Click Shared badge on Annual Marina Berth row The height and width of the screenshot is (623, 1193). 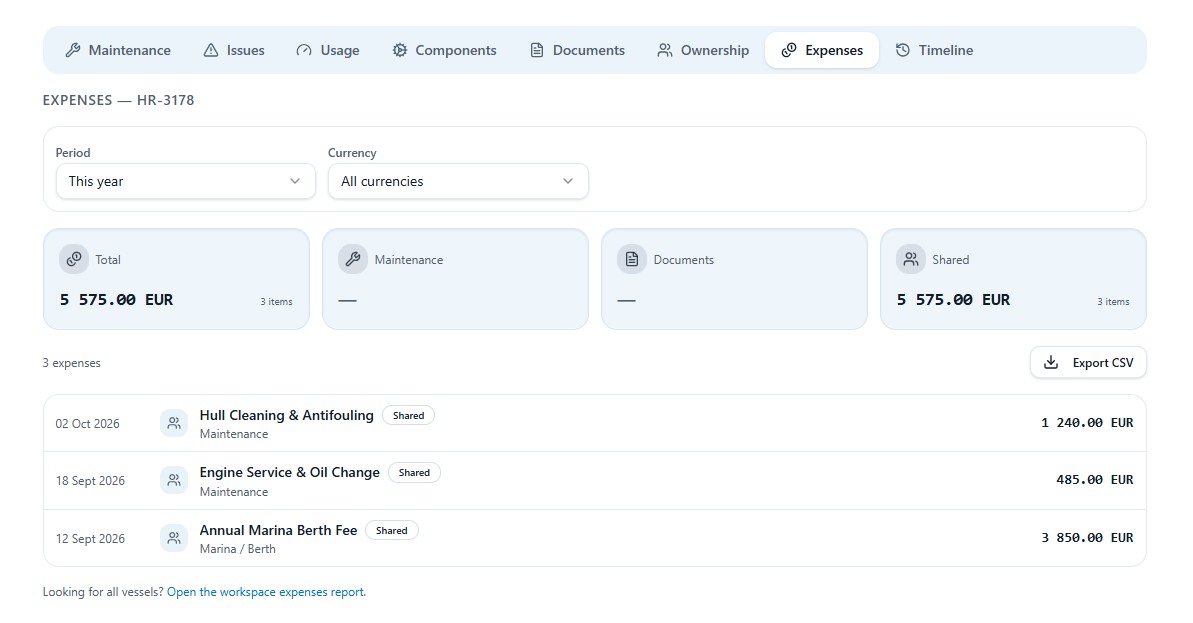tap(392, 530)
